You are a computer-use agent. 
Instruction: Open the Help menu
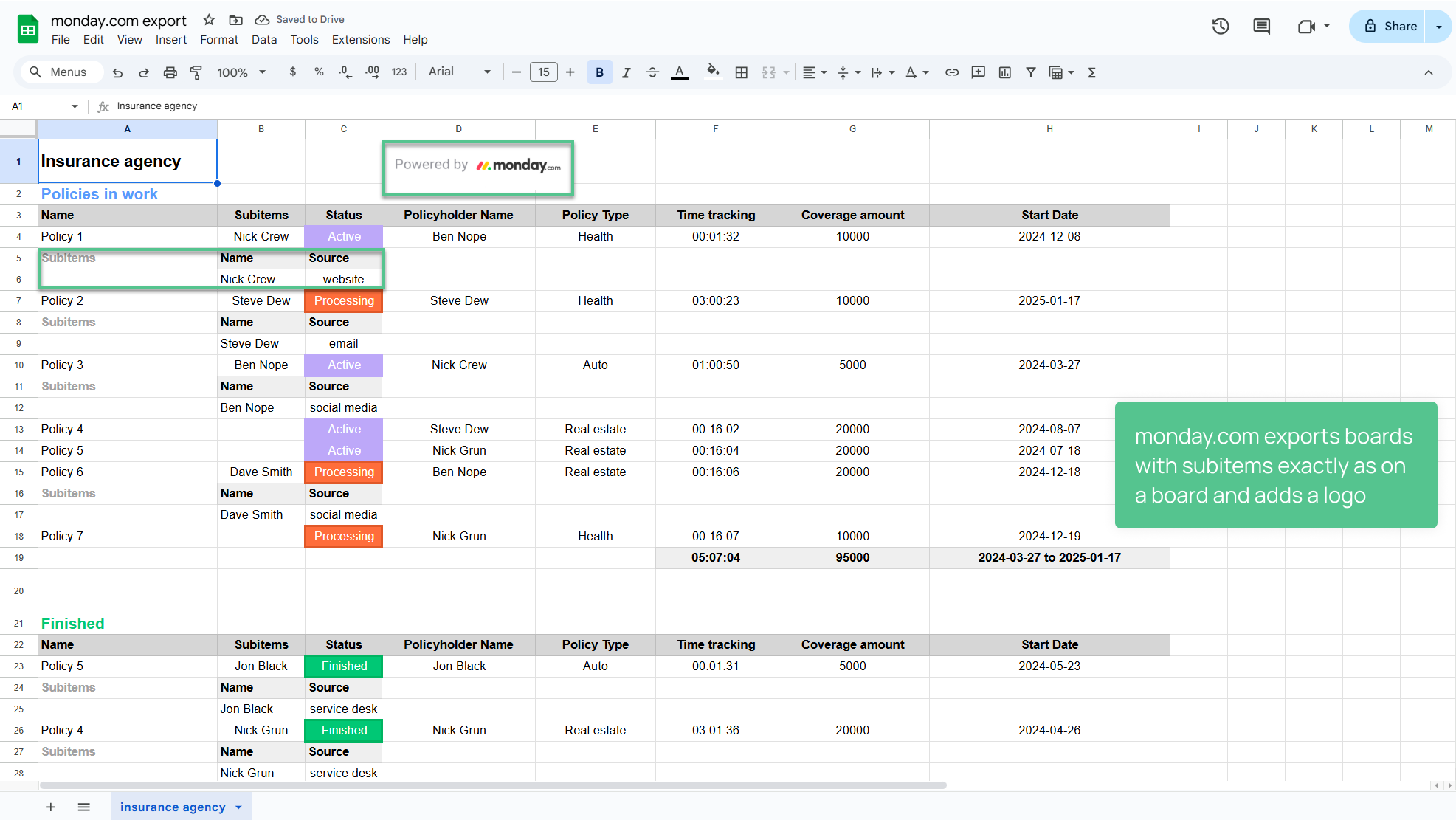(x=415, y=40)
